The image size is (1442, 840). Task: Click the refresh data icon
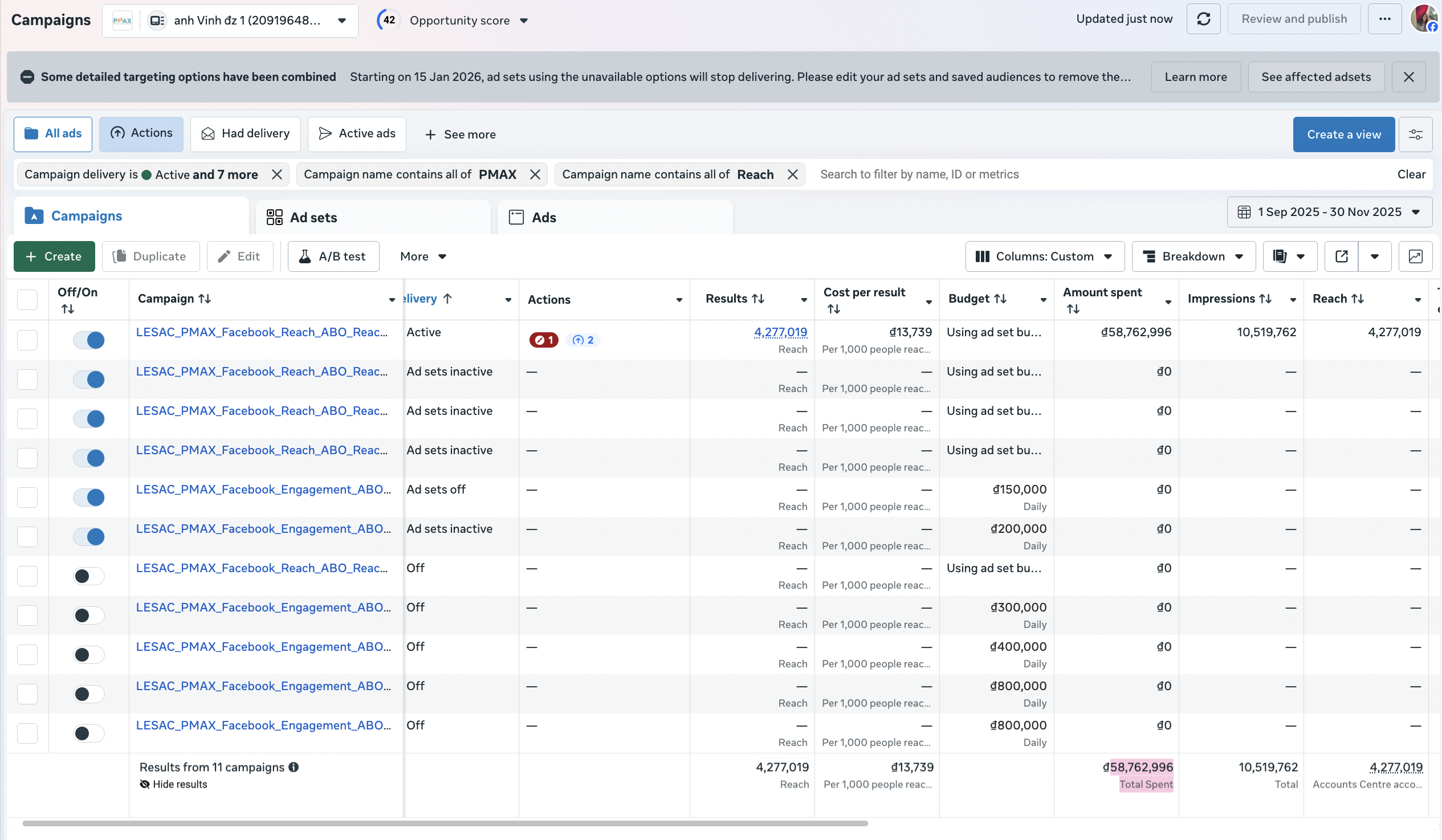coord(1203,19)
